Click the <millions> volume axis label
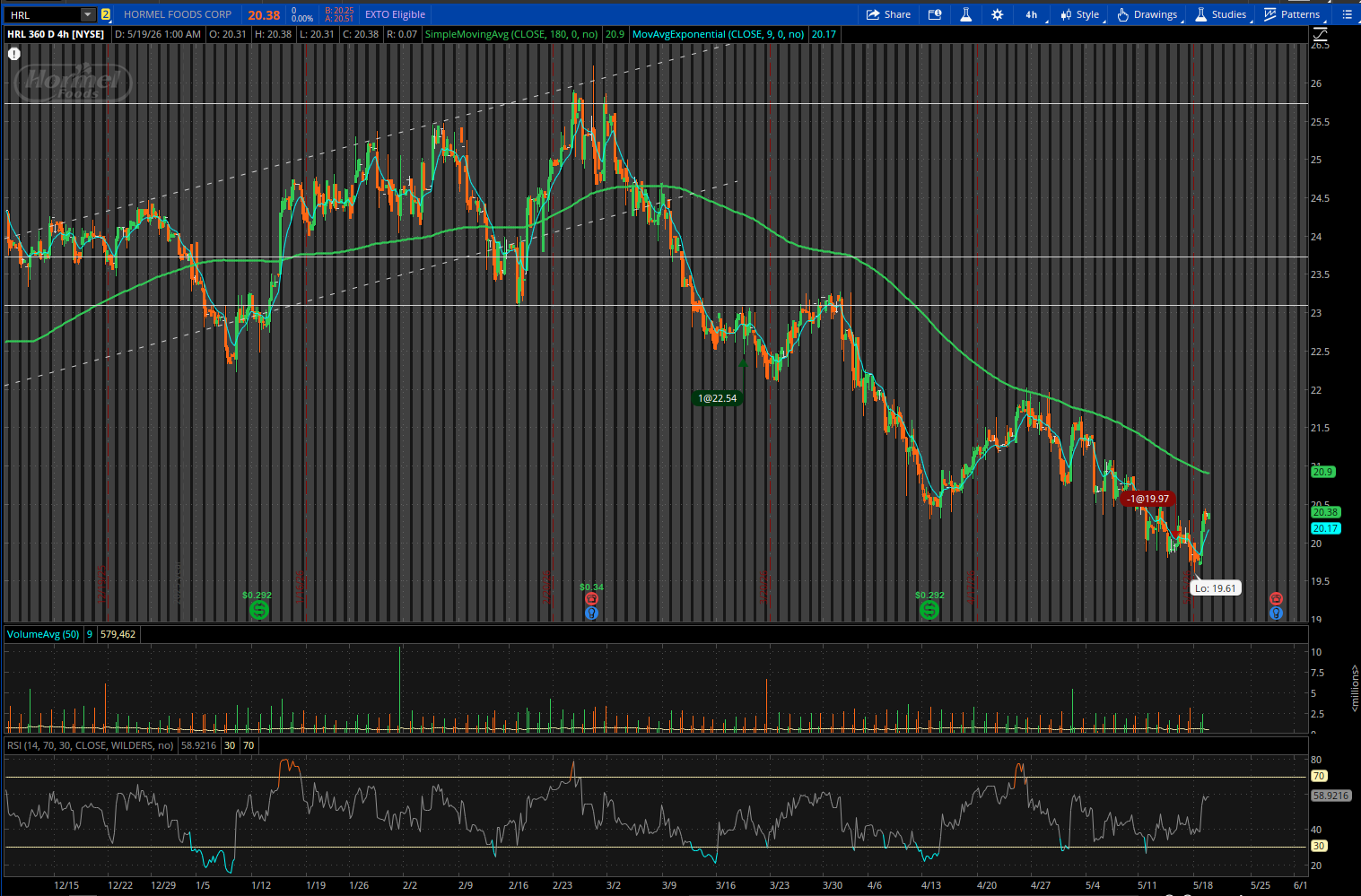Viewport: 1361px width, 896px height. [x=1354, y=689]
